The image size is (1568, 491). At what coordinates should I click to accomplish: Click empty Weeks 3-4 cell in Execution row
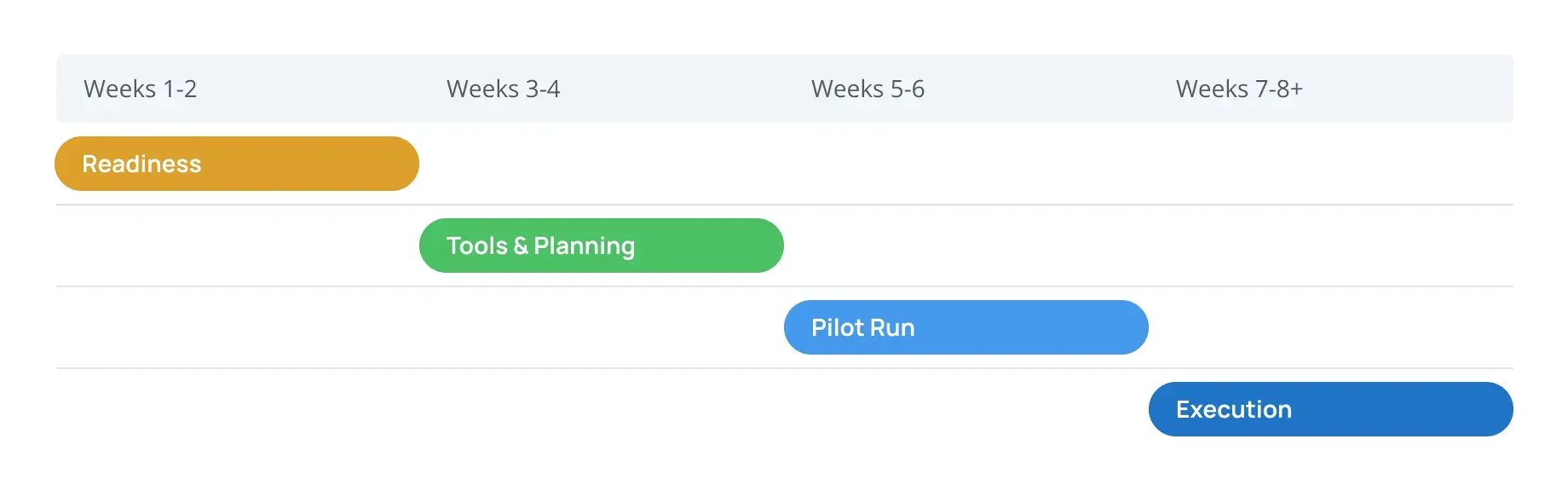point(602,409)
